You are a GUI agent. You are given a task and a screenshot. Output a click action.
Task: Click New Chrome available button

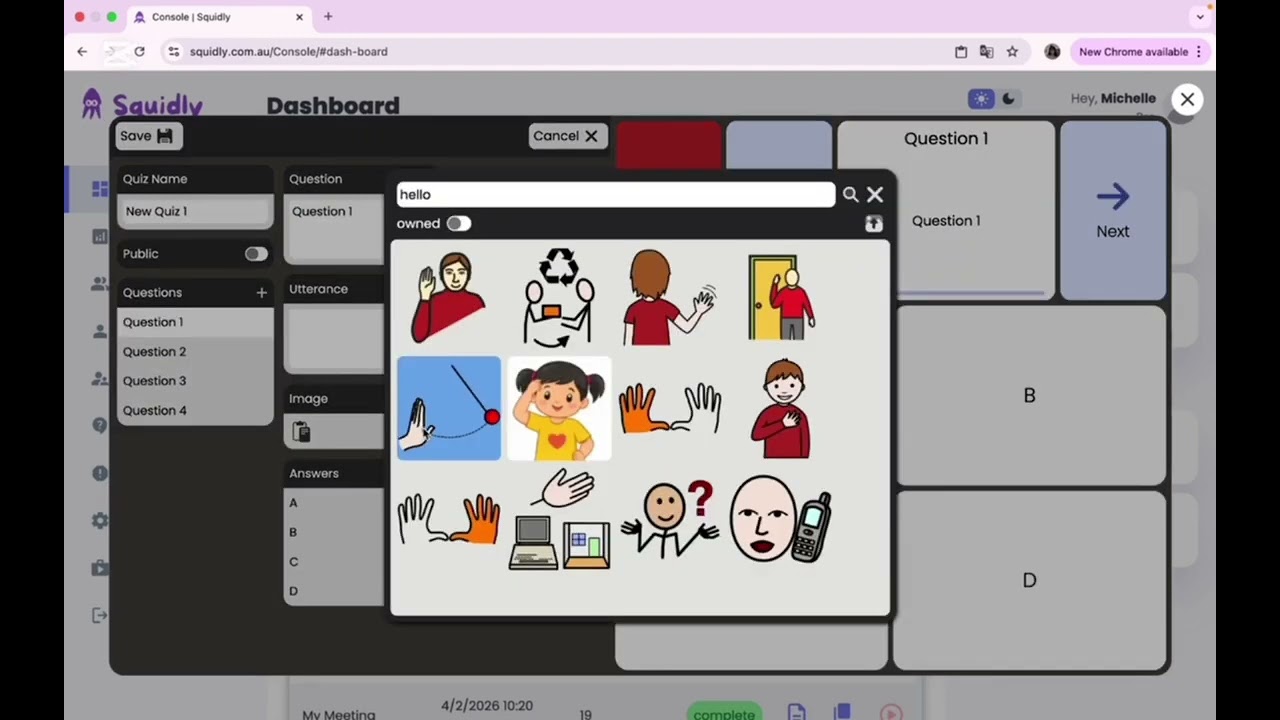[x=1140, y=52]
